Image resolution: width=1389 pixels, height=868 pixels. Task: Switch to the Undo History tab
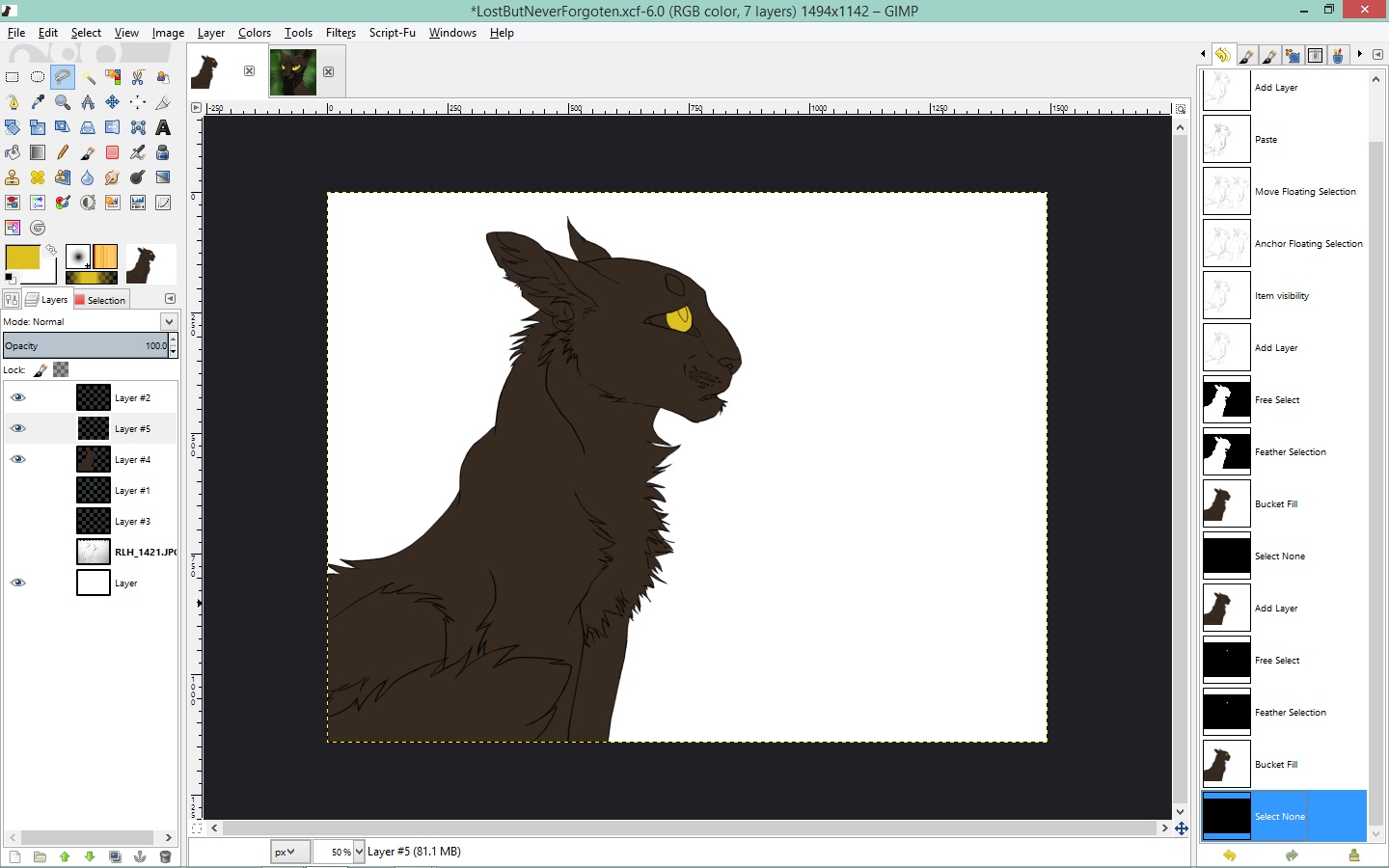[1222, 55]
